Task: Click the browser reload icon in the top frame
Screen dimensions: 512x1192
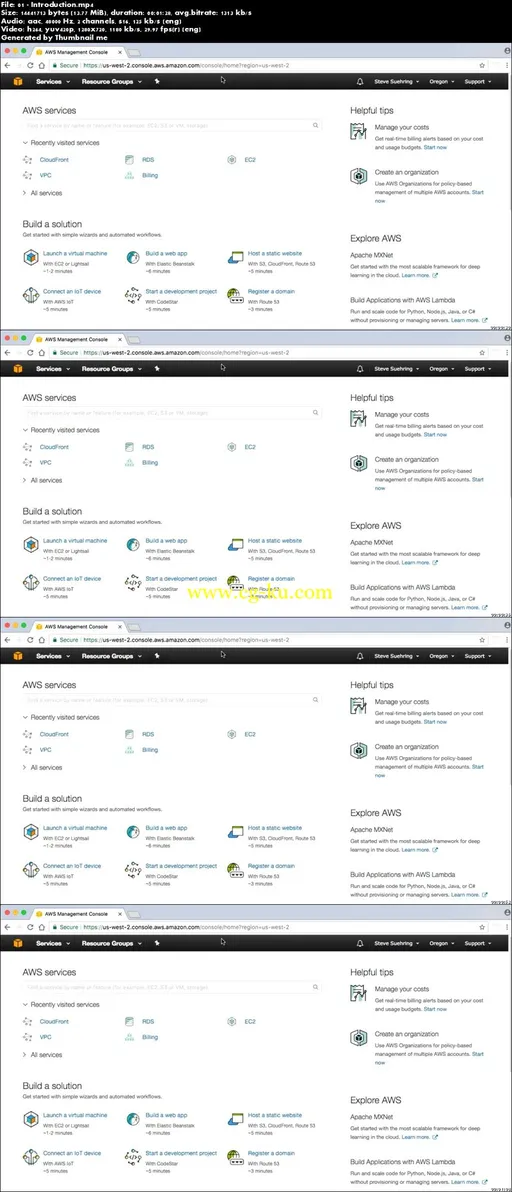Action: tap(30, 65)
